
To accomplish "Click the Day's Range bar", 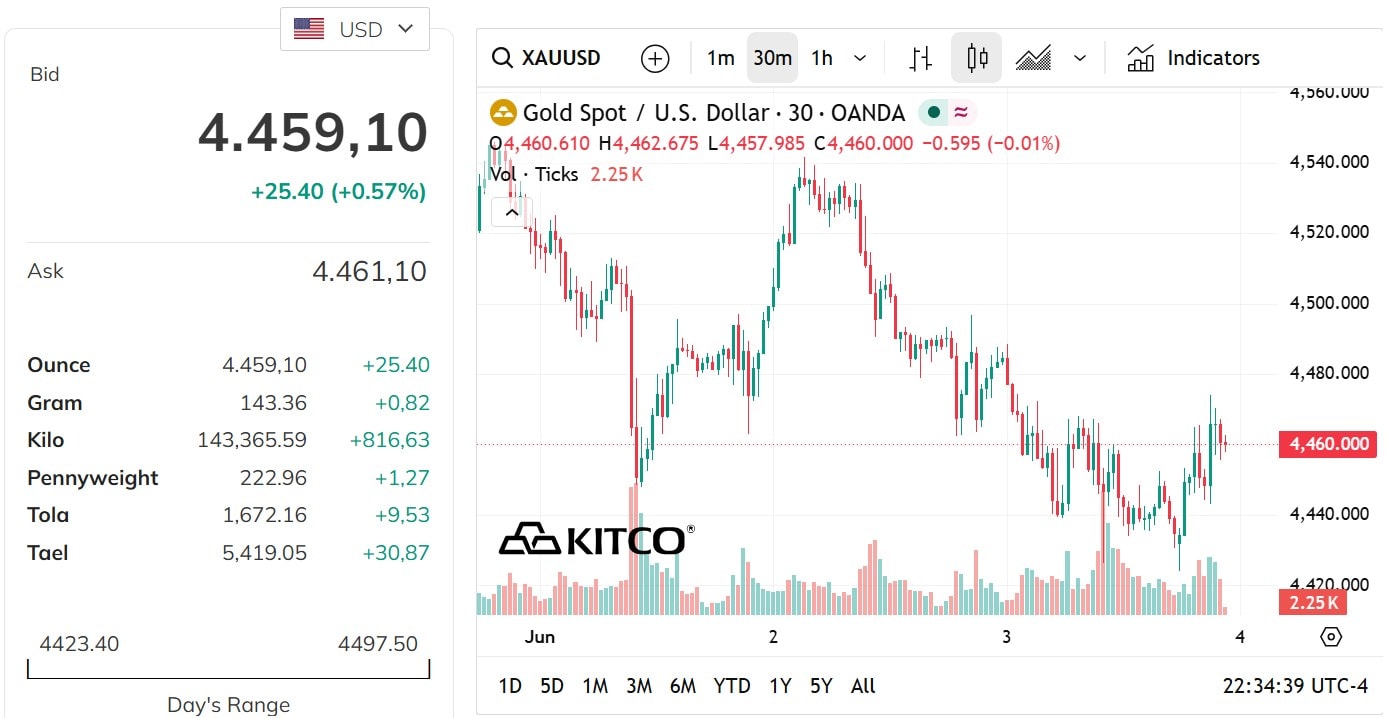I will 228,669.
